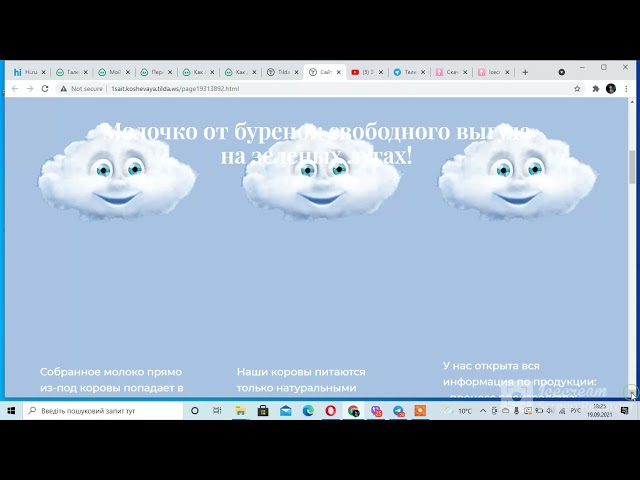This screenshot has width=640, height=480.
Task: Close the Hi.ru tab
Action: pyautogui.click(x=44, y=72)
